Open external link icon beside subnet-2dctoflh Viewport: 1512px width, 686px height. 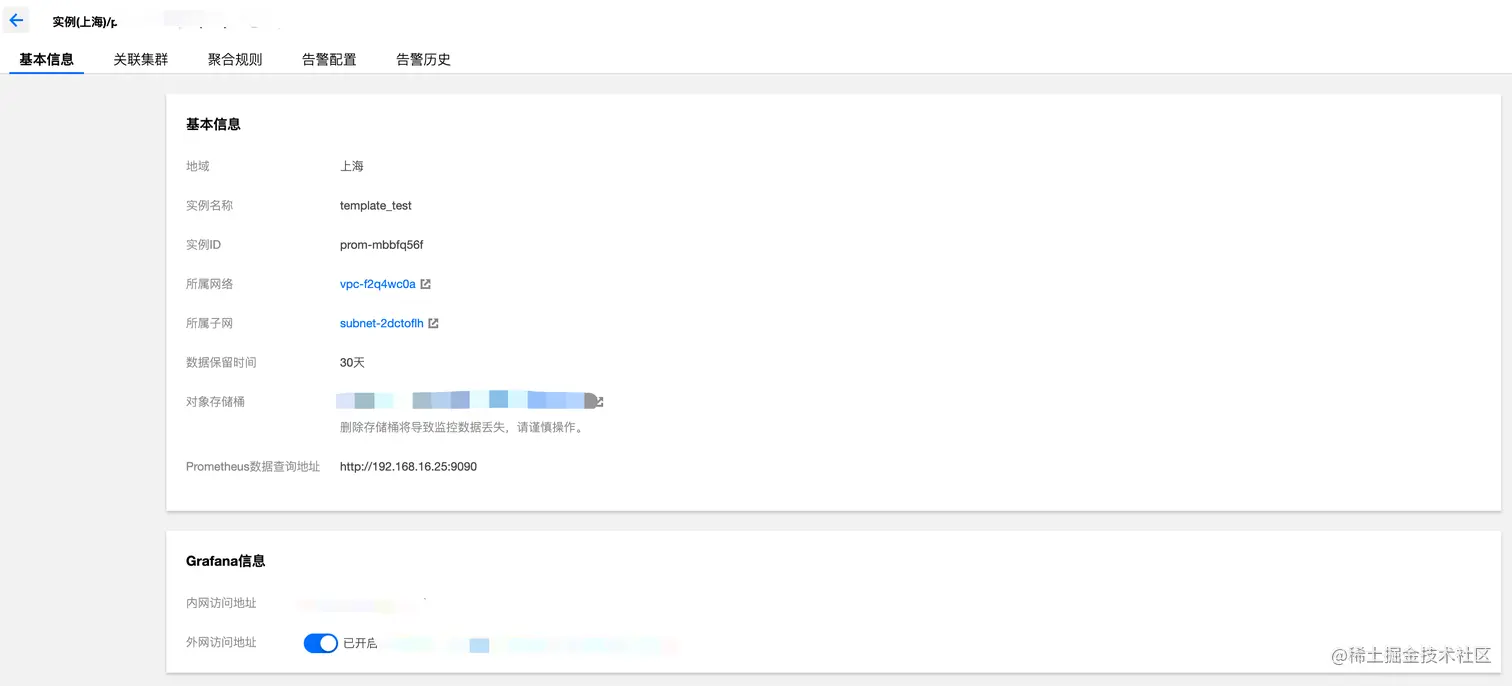coord(433,323)
